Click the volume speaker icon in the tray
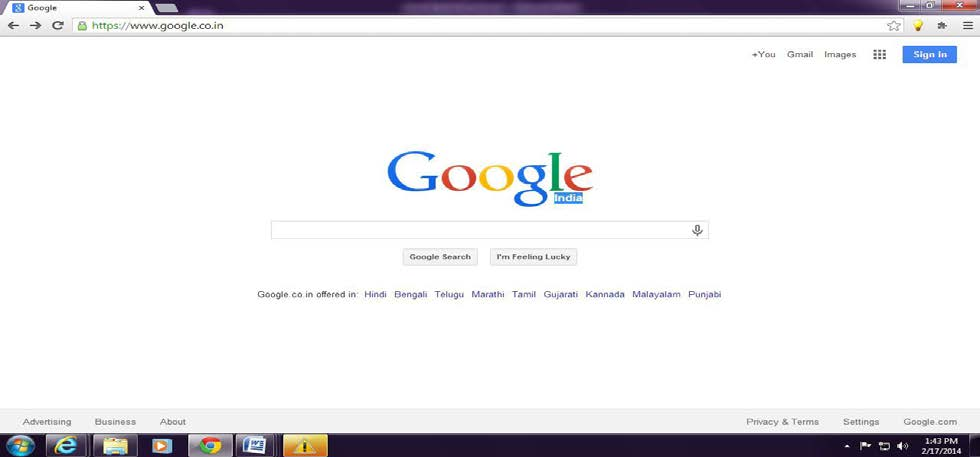The image size is (980, 457). pyautogui.click(x=902, y=446)
